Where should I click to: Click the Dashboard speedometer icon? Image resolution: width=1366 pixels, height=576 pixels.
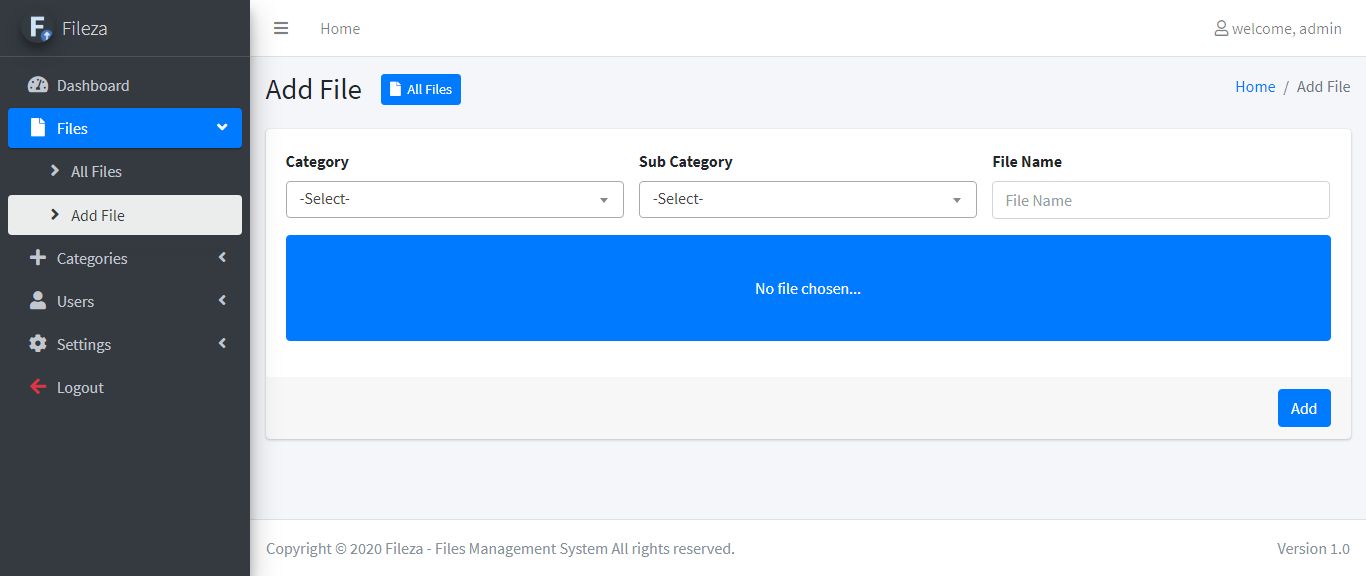tap(38, 85)
